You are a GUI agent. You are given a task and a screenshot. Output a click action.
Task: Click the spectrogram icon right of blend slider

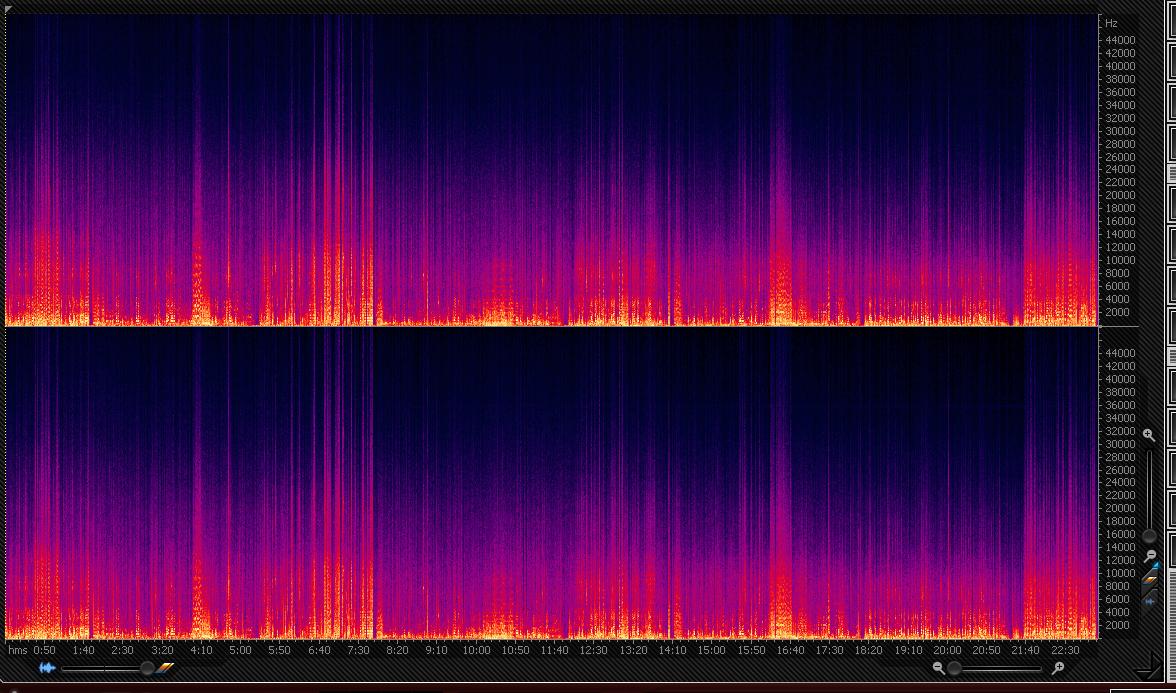(166, 668)
